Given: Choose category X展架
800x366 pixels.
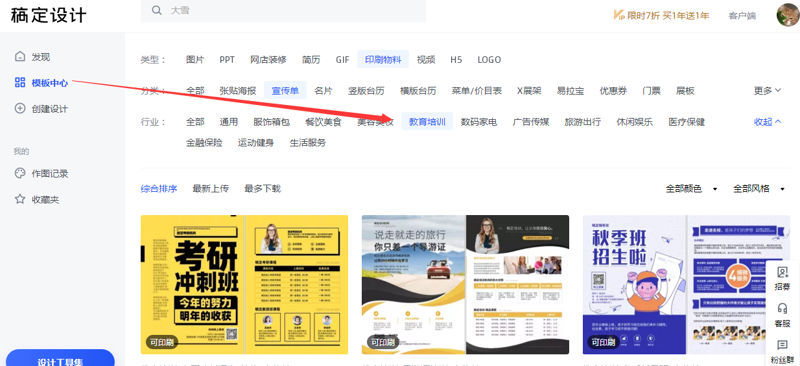Looking at the screenshot, I should (529, 91).
